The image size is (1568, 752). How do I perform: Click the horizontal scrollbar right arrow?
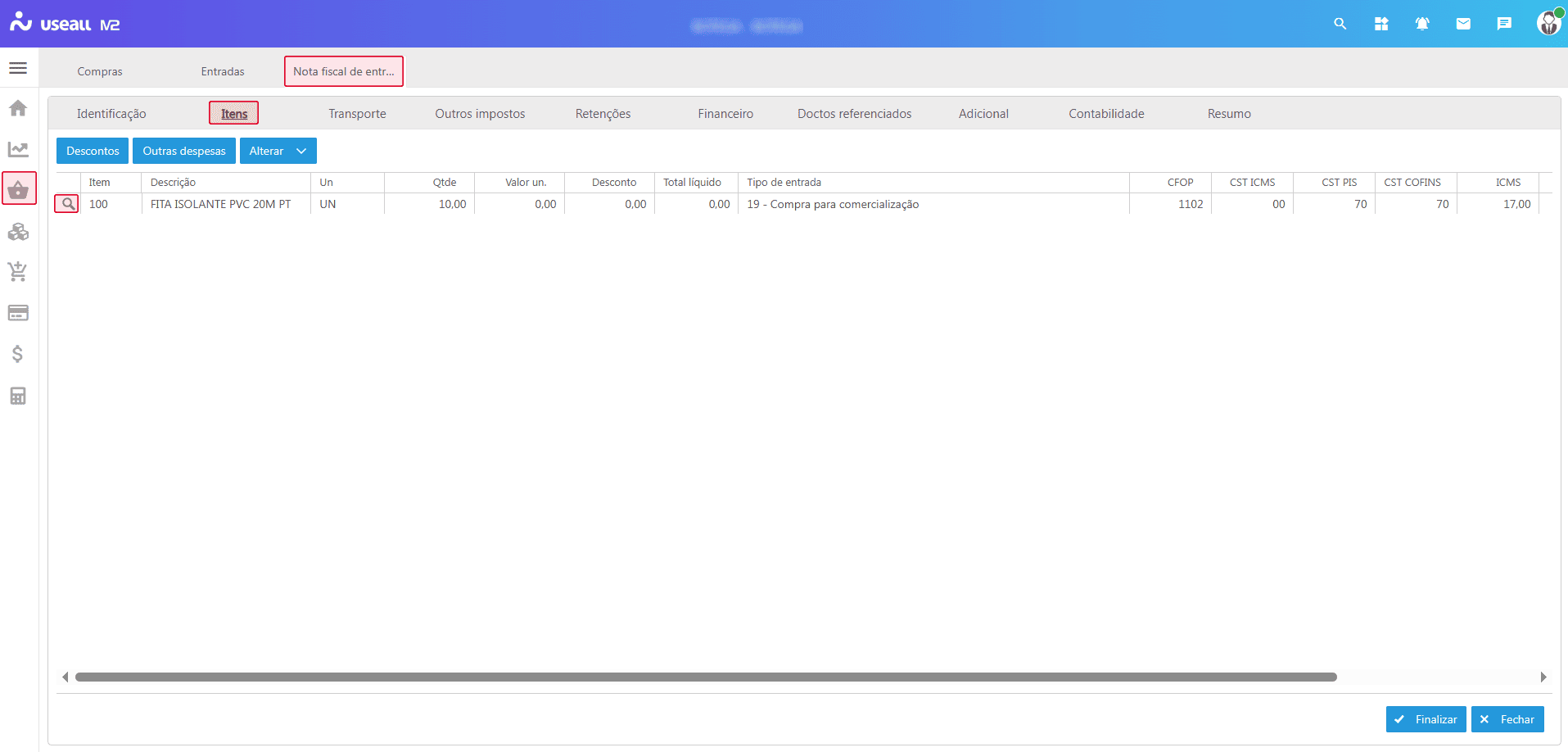click(1543, 677)
